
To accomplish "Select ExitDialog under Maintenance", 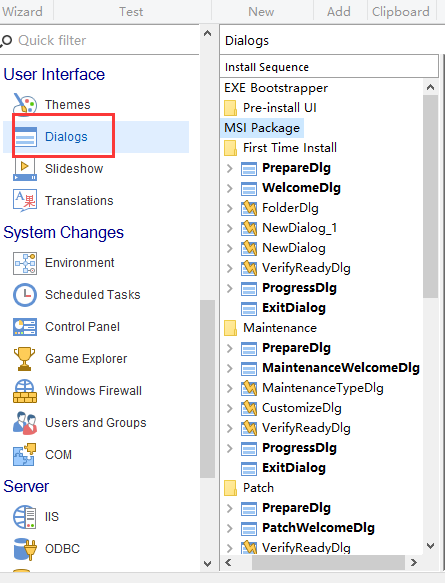I will pyautogui.click(x=294, y=468).
